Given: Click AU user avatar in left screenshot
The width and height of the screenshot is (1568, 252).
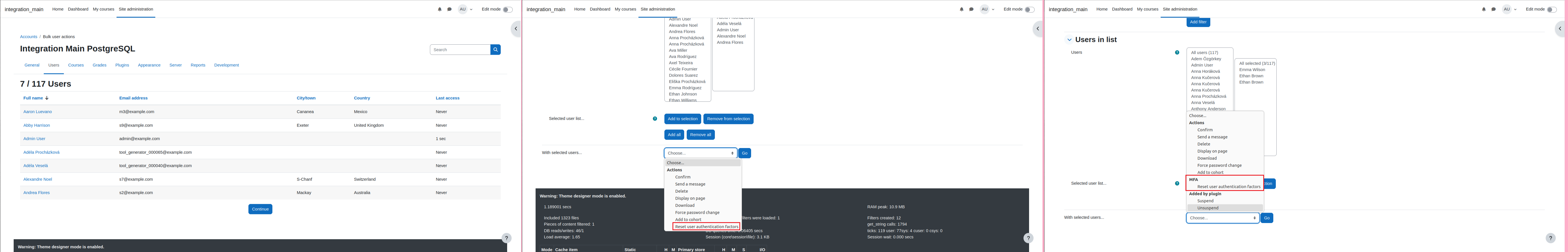Looking at the screenshot, I should (x=463, y=9).
